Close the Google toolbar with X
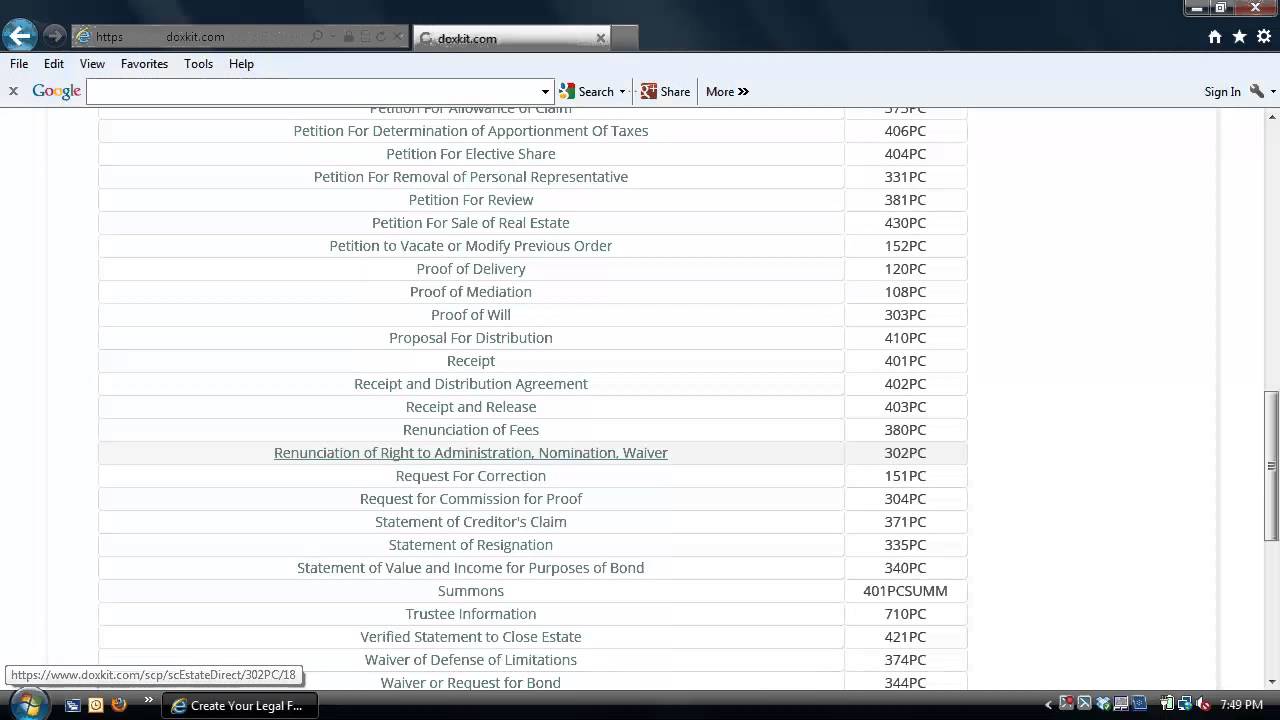 pyautogui.click(x=13, y=91)
